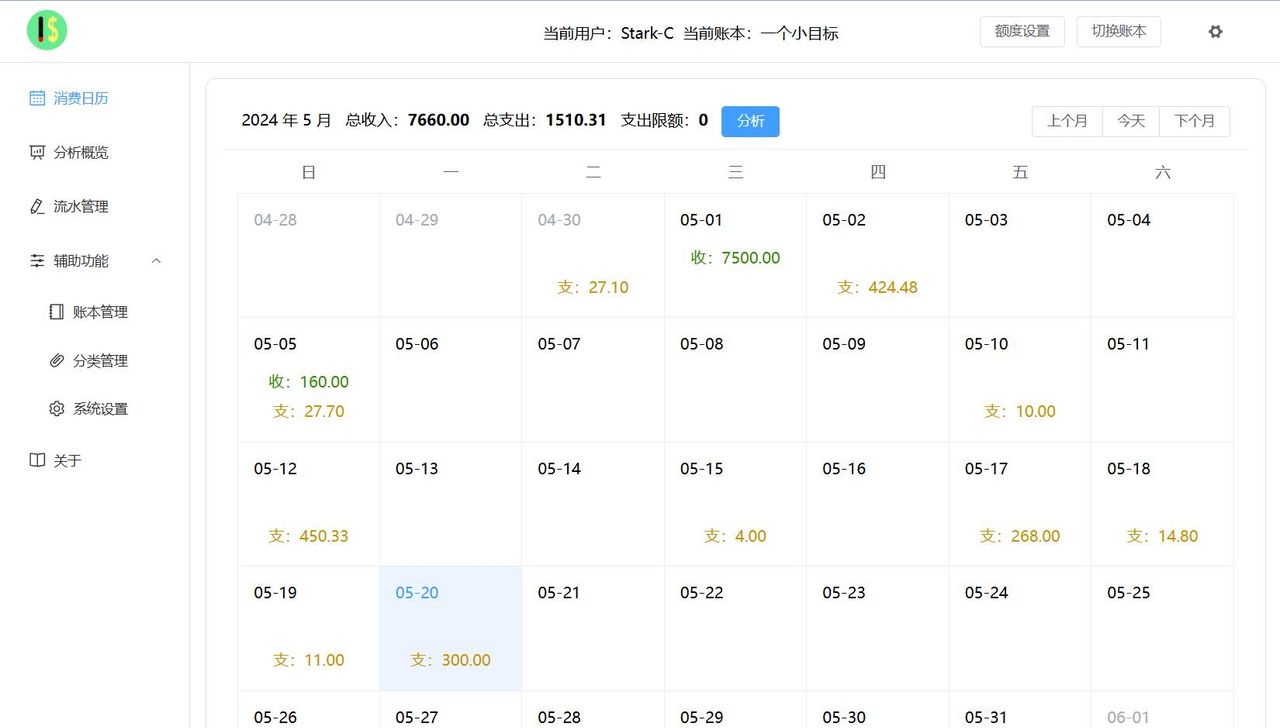
Task: Open the 关于 page
Action: (94, 460)
